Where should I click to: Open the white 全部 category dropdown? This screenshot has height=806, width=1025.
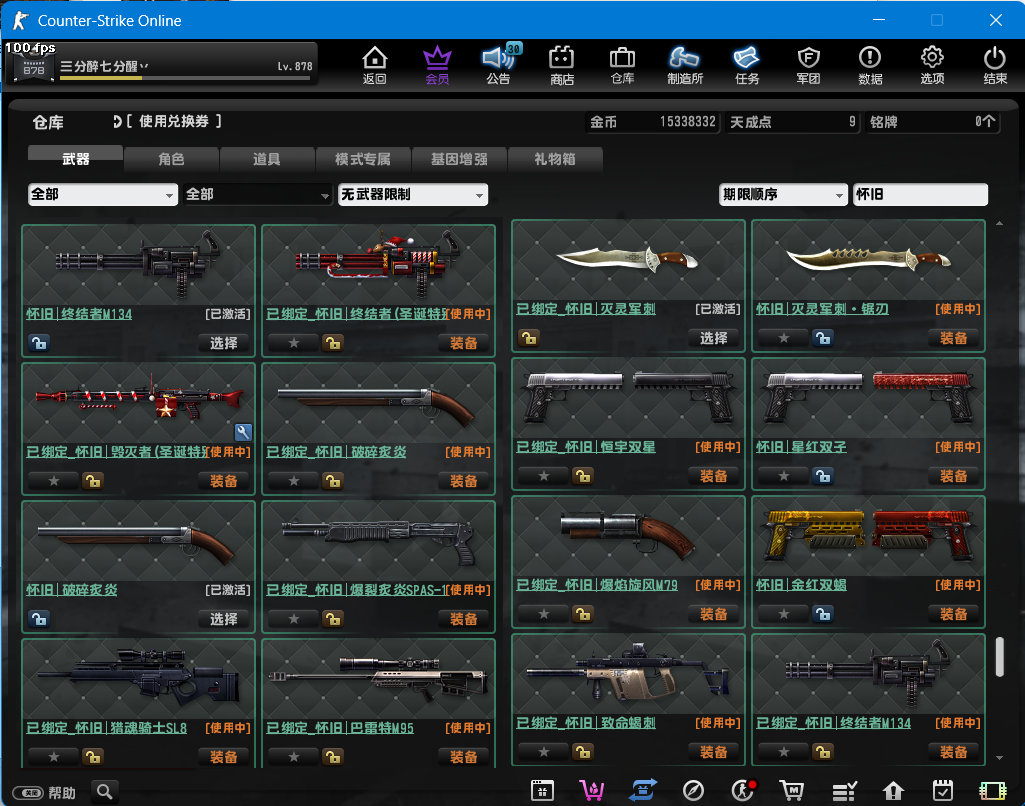(x=103, y=195)
